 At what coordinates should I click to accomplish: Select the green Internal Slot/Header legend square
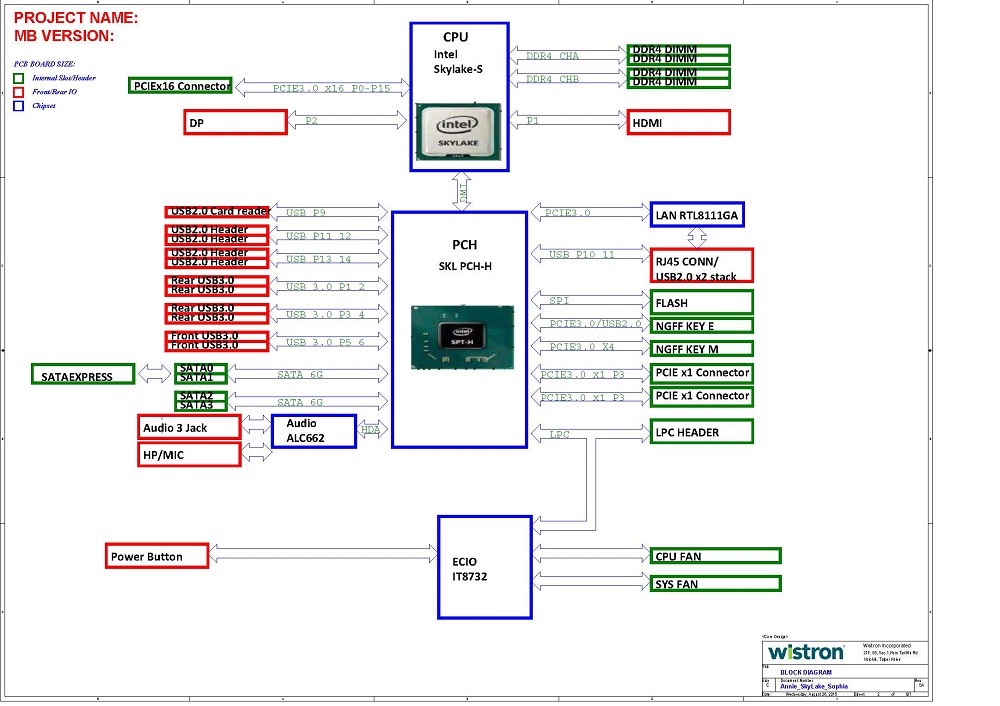[18, 78]
